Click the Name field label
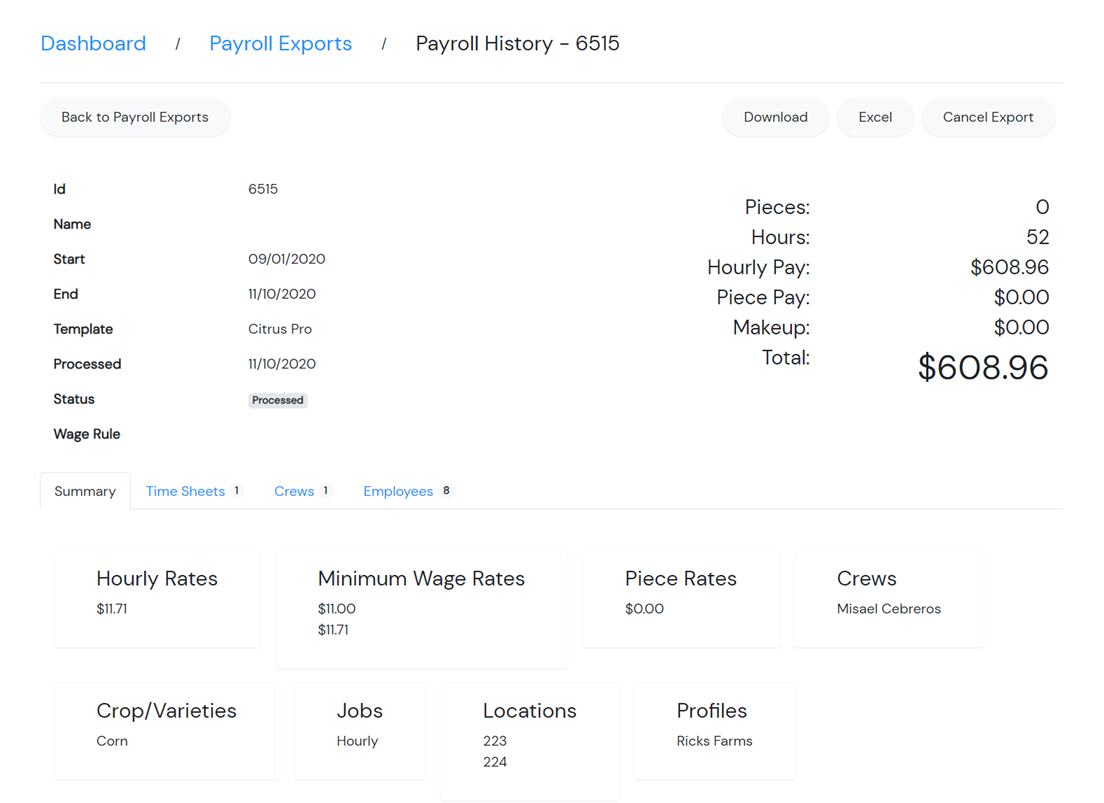Image resolution: width=1104 pixels, height=803 pixels. [x=72, y=224]
